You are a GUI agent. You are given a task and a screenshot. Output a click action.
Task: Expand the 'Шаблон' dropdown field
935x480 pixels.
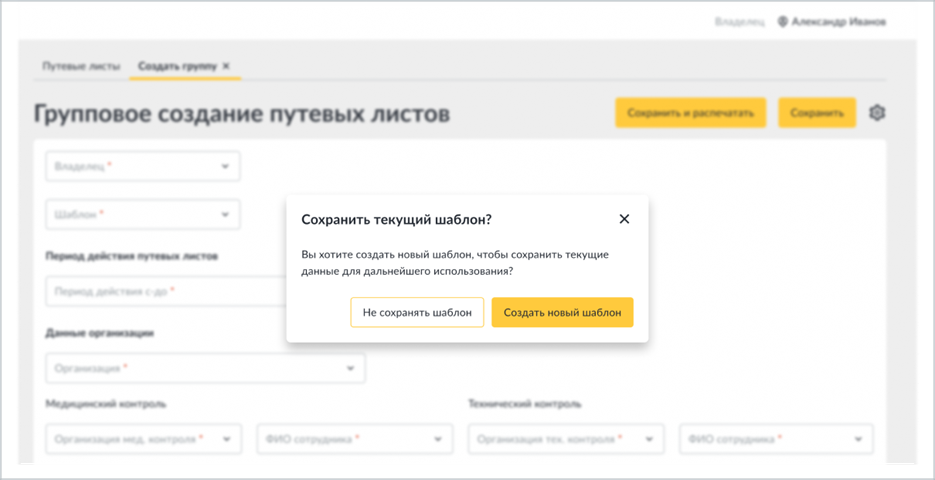[143, 214]
